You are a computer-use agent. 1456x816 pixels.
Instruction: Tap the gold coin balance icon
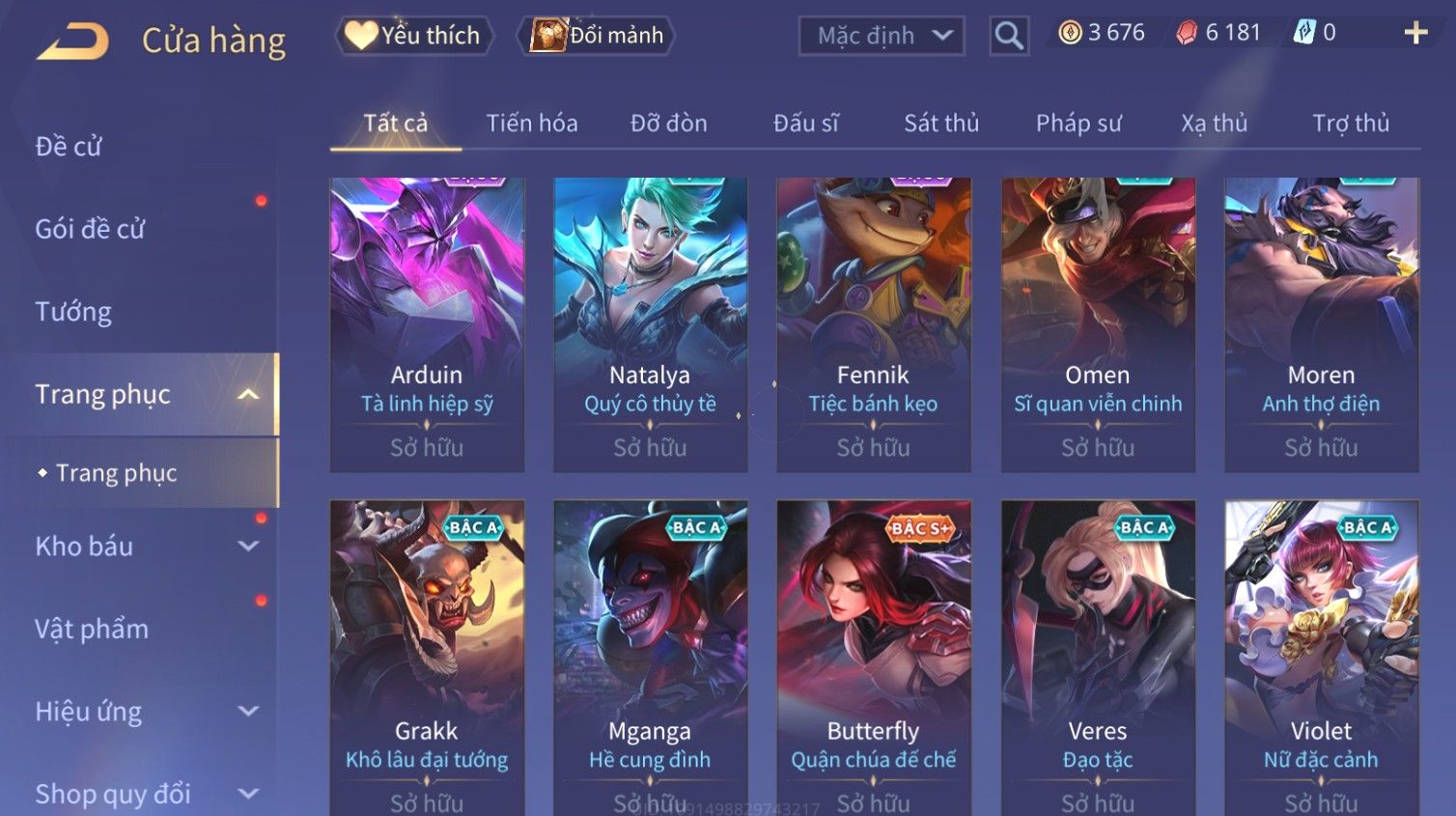[x=1070, y=33]
